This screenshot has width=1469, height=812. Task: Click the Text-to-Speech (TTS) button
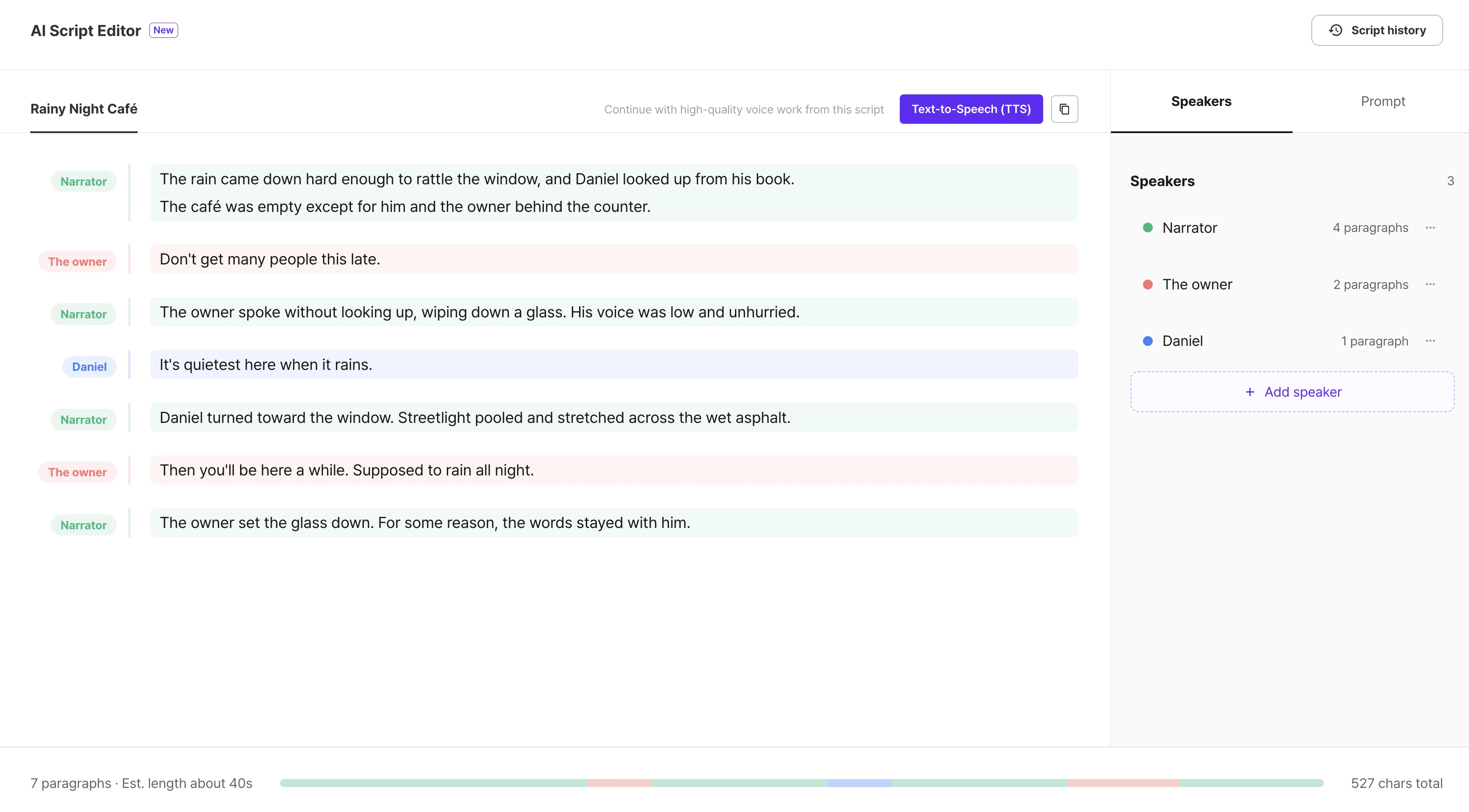tap(971, 109)
